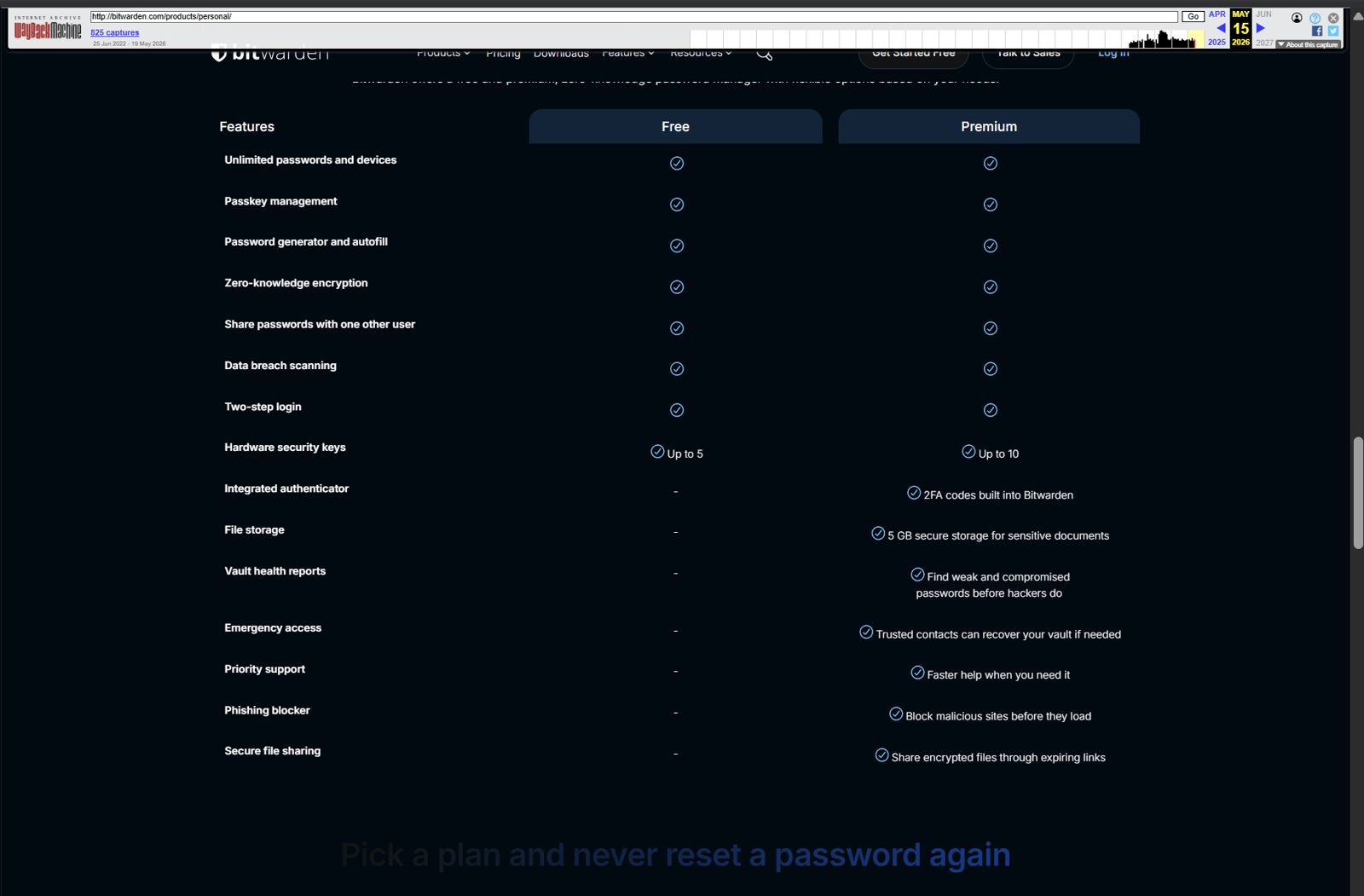Click the check icon beside Up to 10
This screenshot has height=896, width=1364.
pyautogui.click(x=968, y=452)
